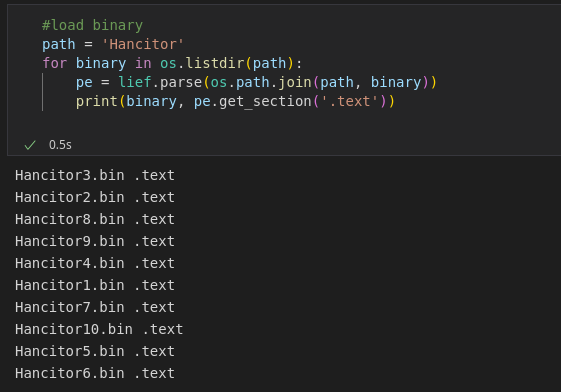Viewport: 561px width, 392px height.
Task: Click output line Hancitor10.bin .text
Action: 99,329
